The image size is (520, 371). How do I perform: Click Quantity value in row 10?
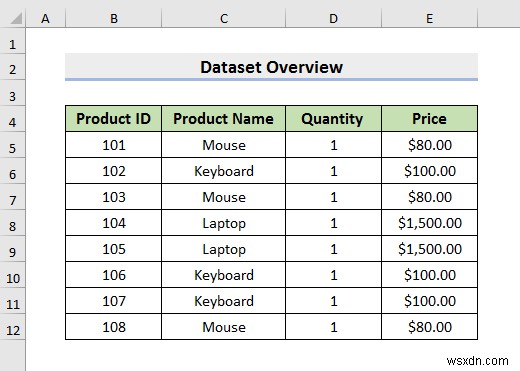(333, 275)
